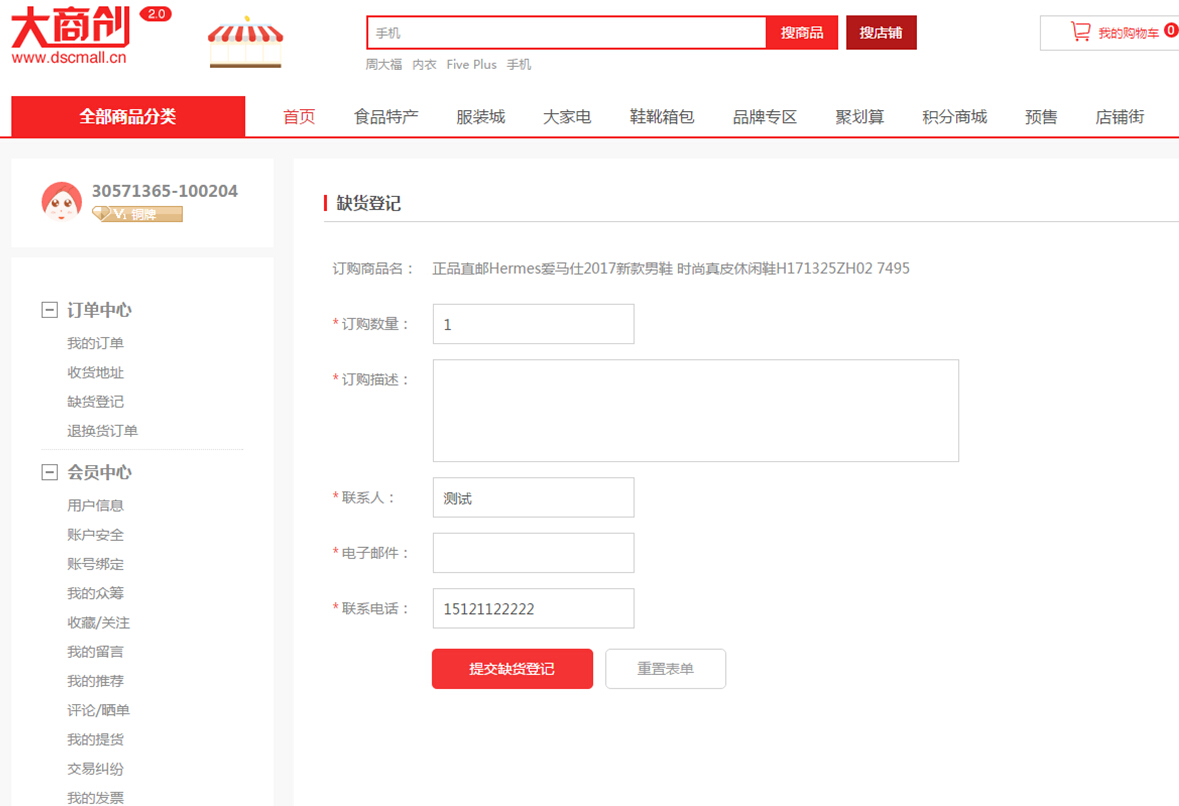Focus the 订购描述 text area
The width and height of the screenshot is (1179, 806).
point(696,411)
